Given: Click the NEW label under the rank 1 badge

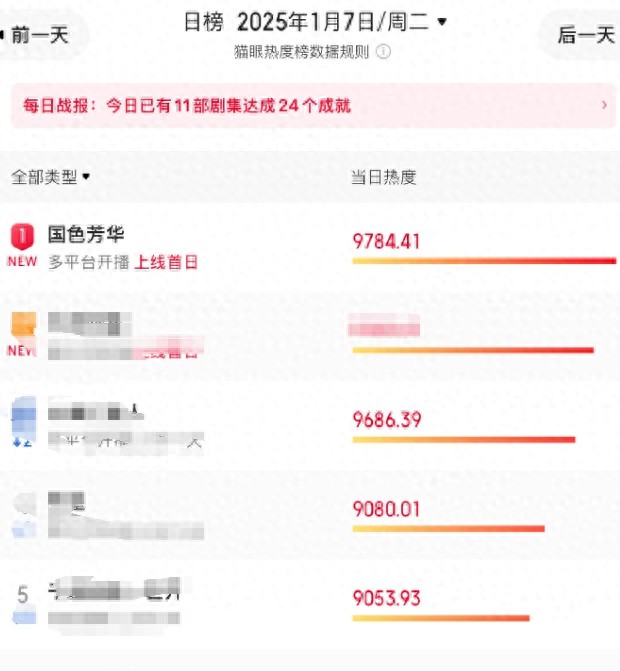Looking at the screenshot, I should coord(22,262).
